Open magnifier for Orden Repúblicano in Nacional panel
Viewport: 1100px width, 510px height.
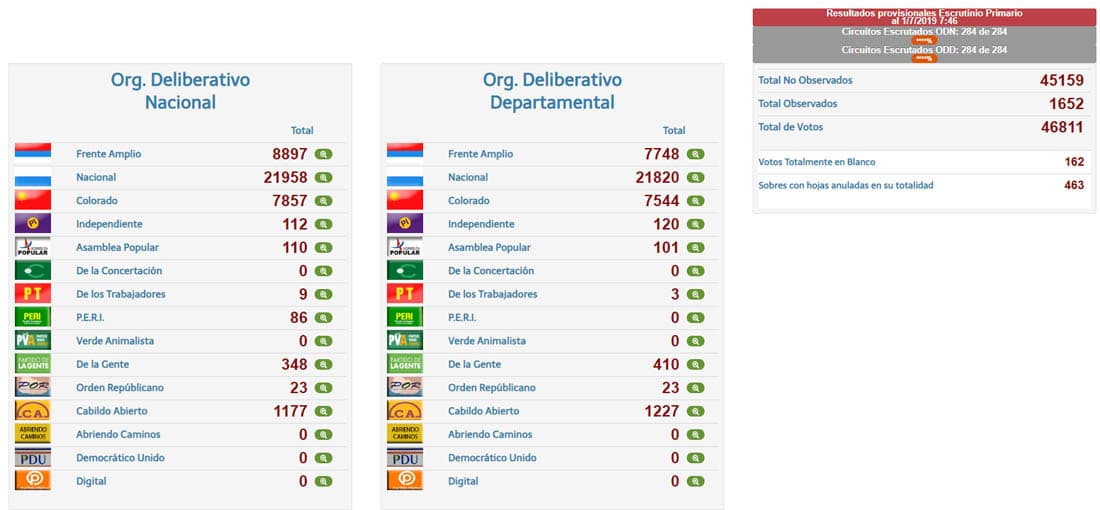323,388
